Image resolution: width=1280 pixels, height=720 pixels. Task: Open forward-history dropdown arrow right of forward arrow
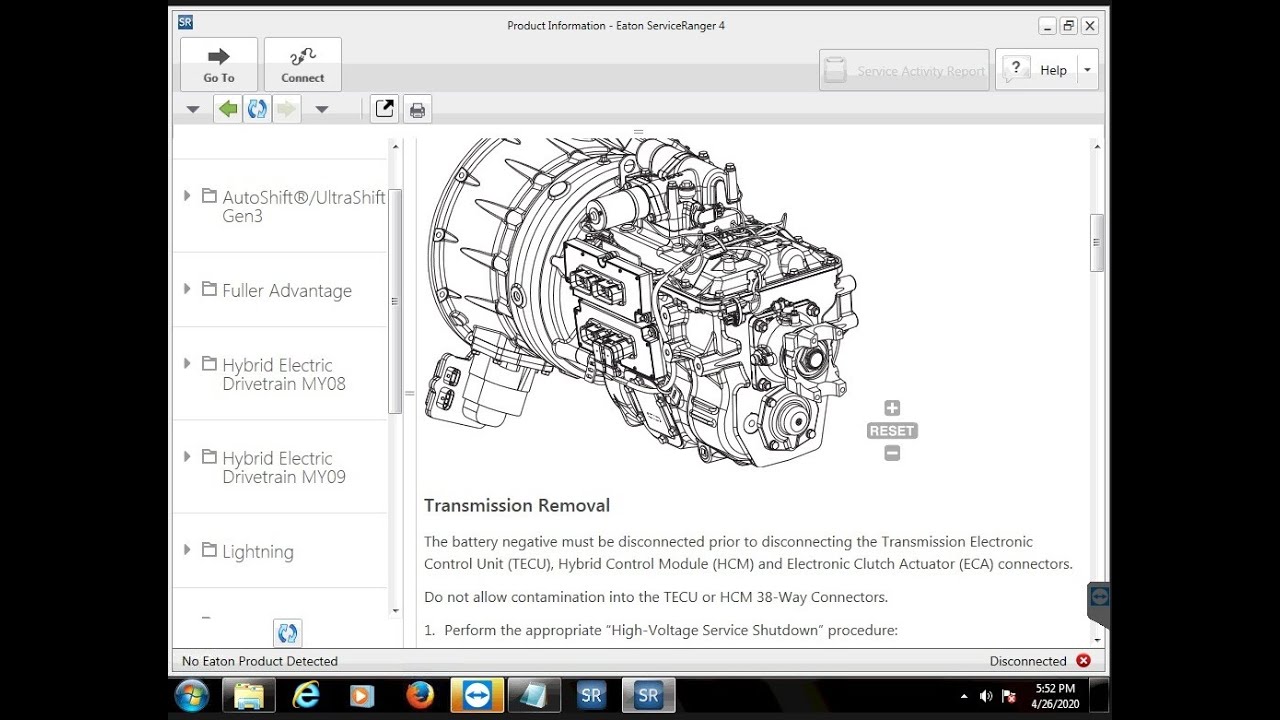click(x=322, y=109)
